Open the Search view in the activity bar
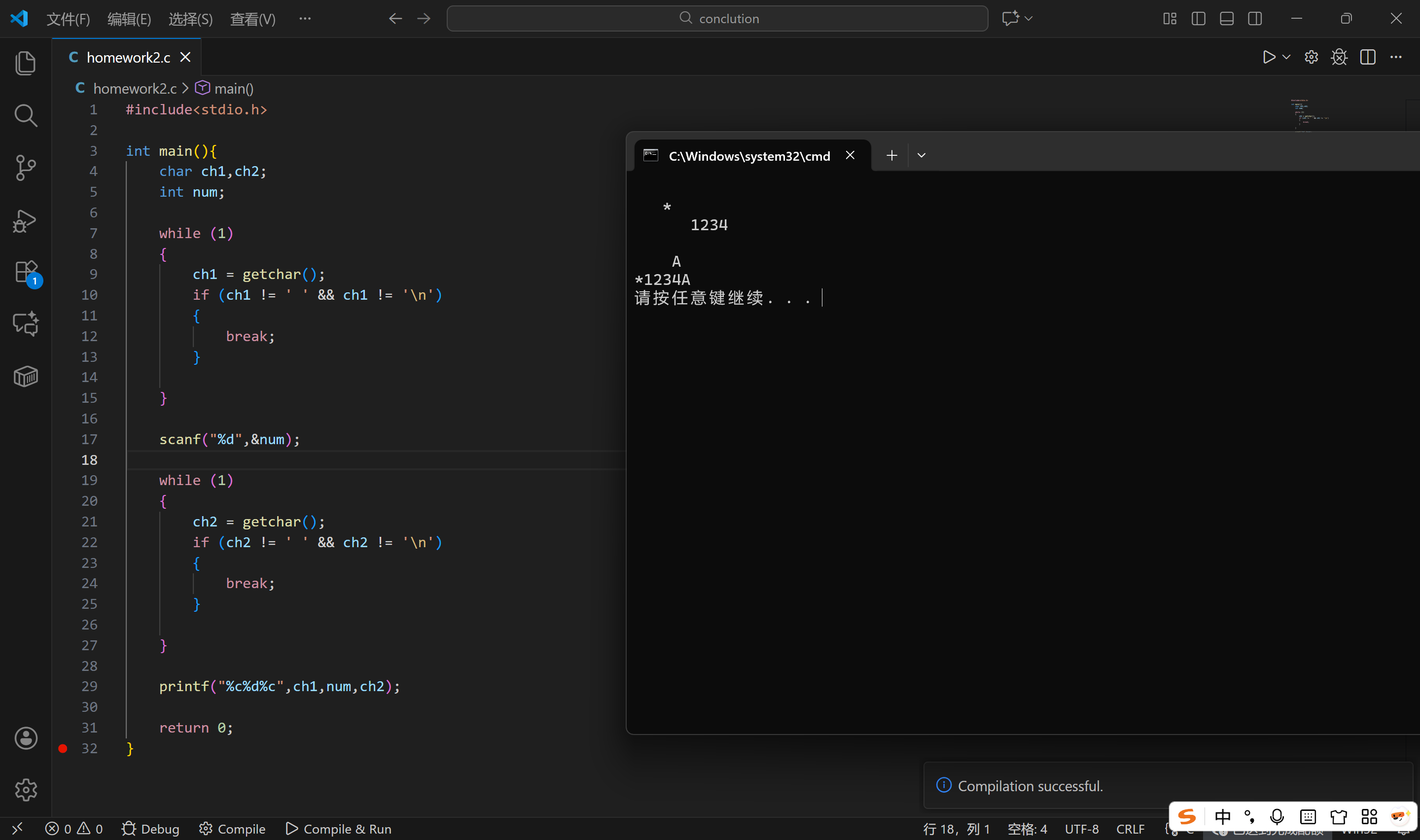 pos(26,115)
